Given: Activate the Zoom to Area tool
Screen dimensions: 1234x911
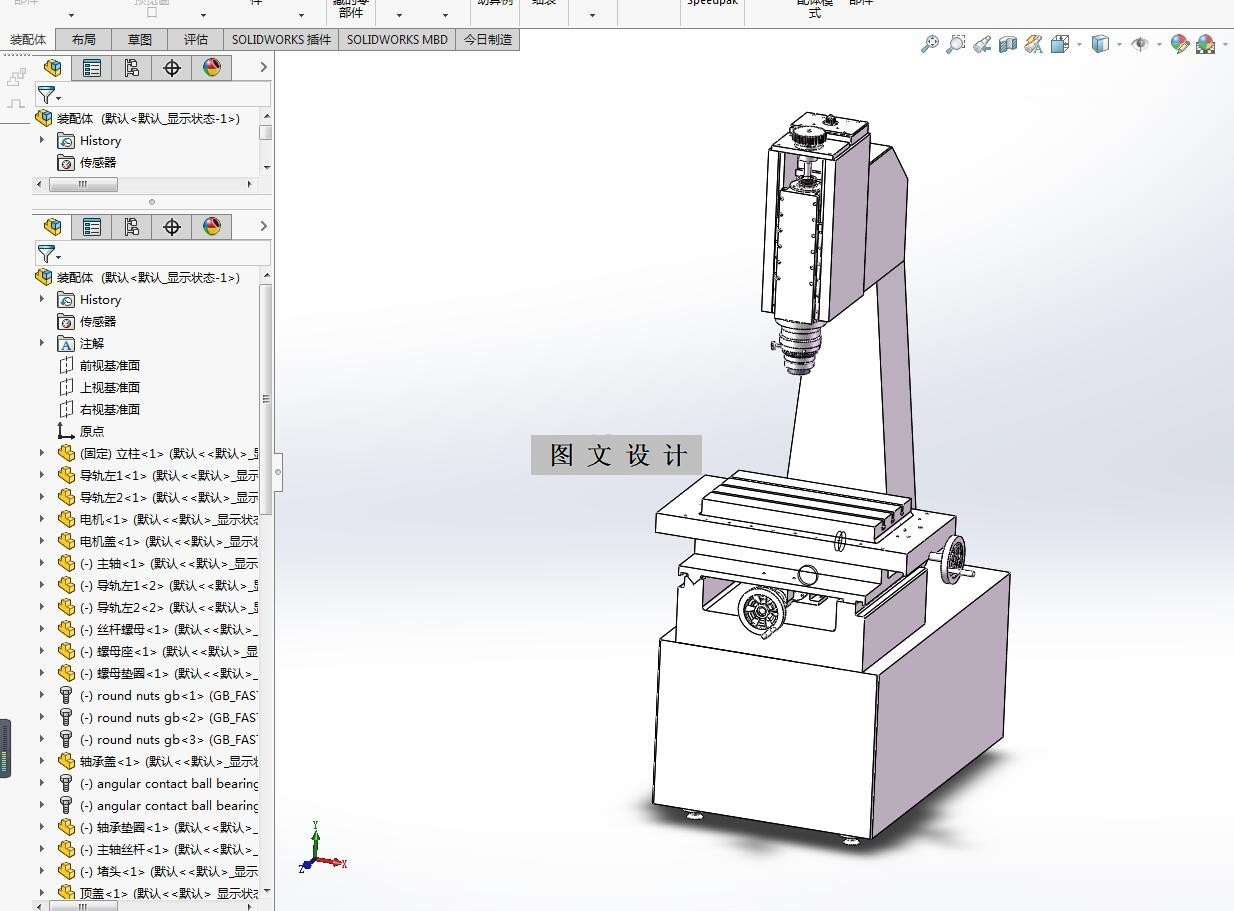Looking at the screenshot, I should 956,44.
